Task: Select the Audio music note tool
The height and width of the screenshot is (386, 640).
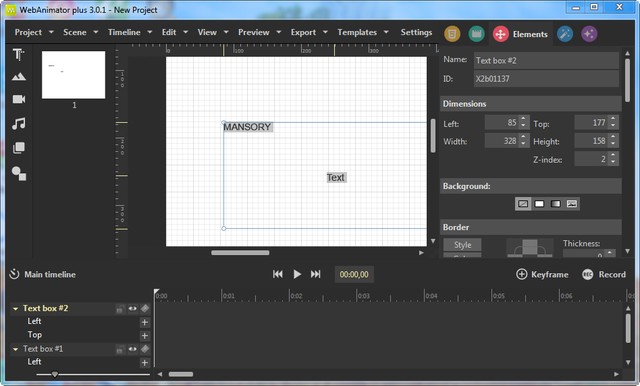Action: (18, 123)
